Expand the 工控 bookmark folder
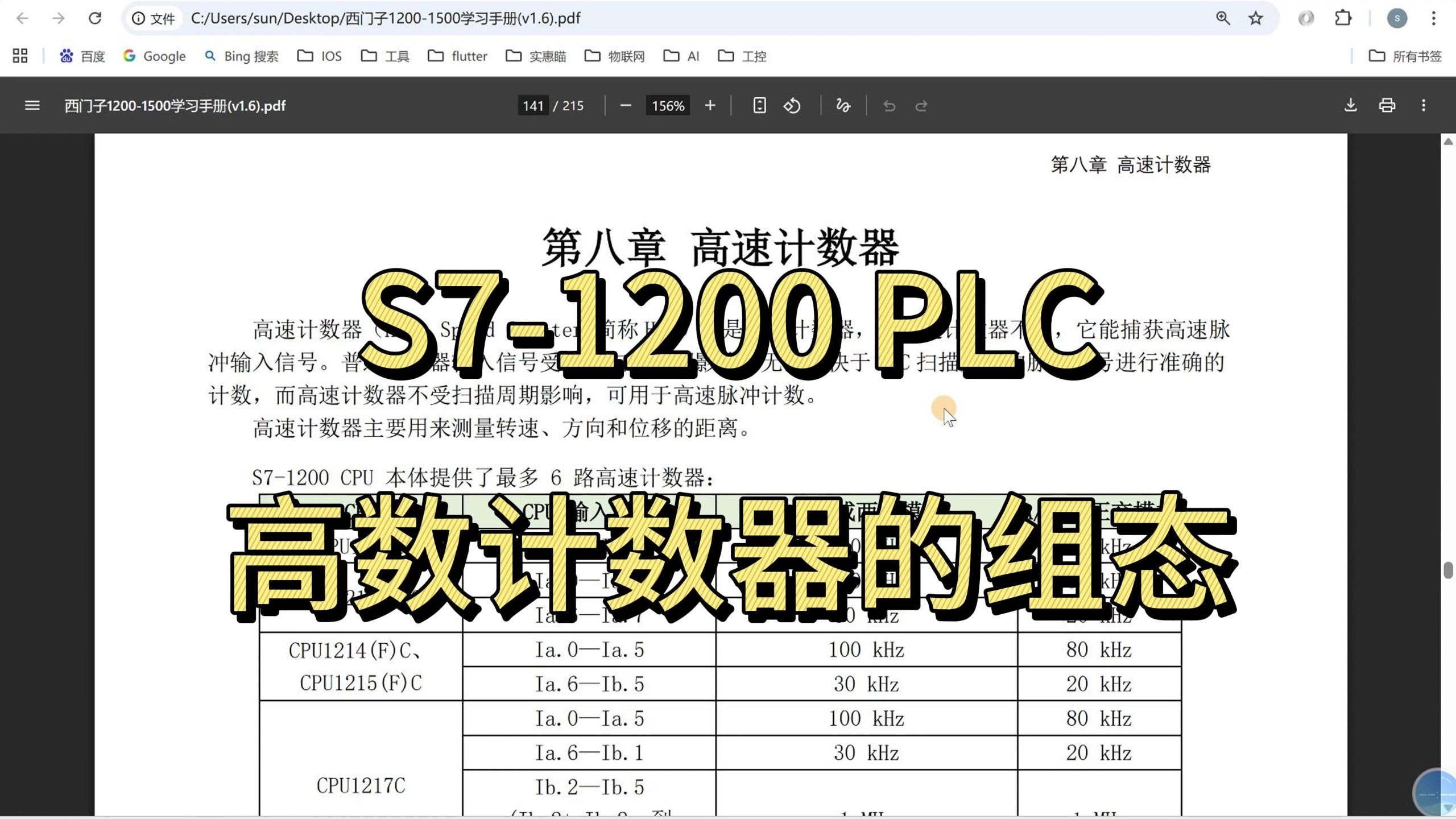1456x819 pixels. click(x=742, y=56)
